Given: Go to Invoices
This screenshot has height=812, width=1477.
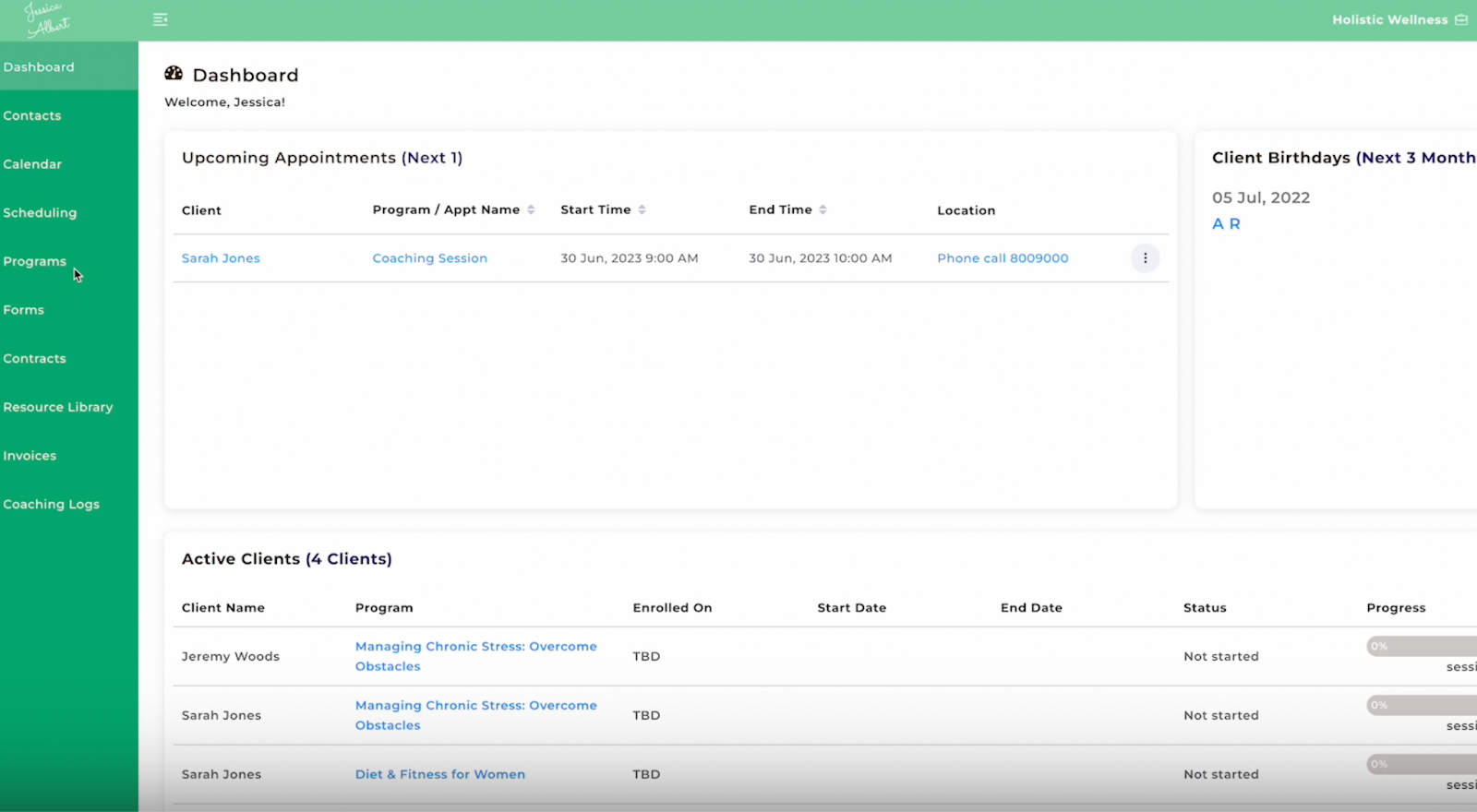Looking at the screenshot, I should pyautogui.click(x=30, y=456).
